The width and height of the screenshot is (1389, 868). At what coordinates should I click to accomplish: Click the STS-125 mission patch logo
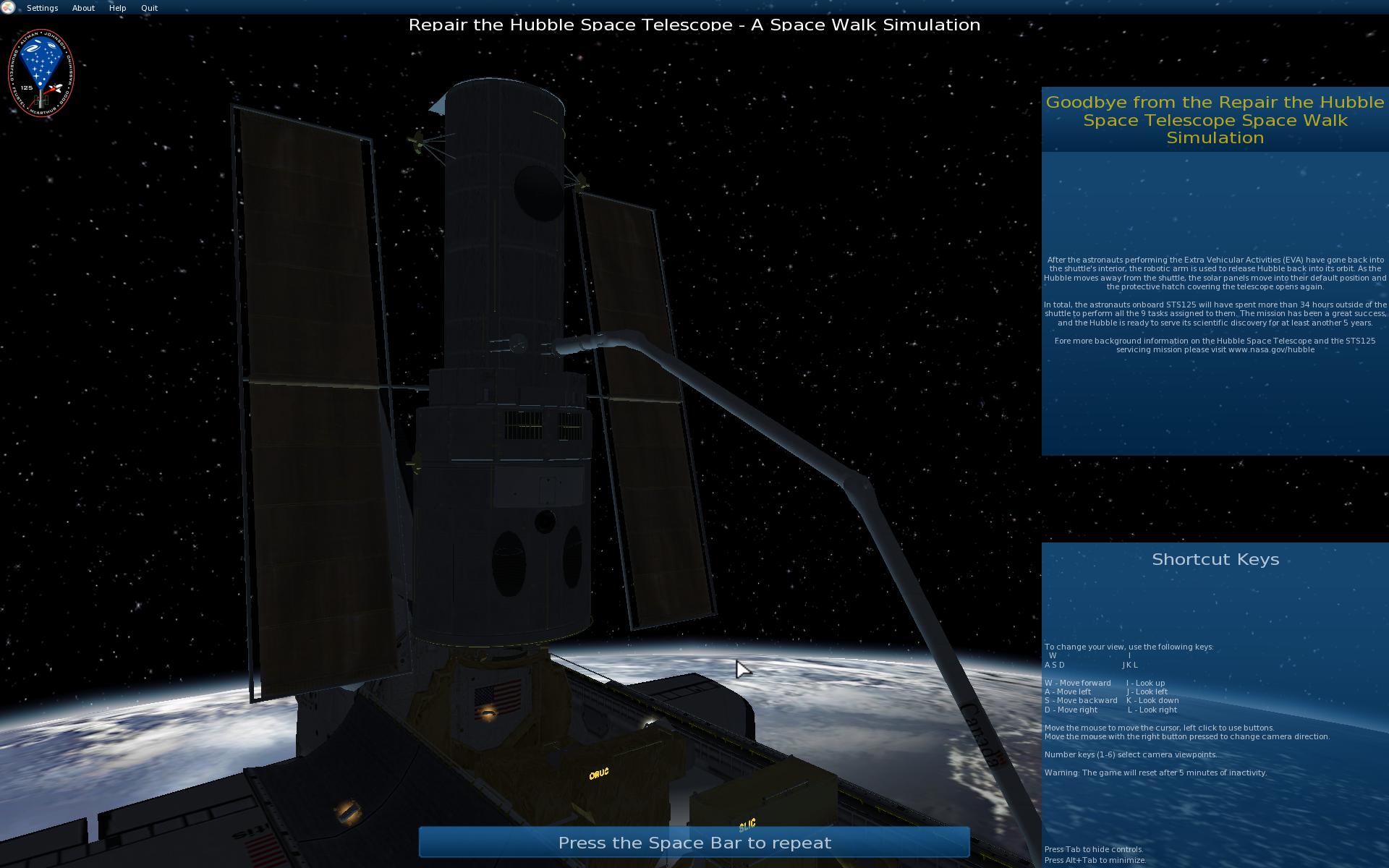pos(41,73)
